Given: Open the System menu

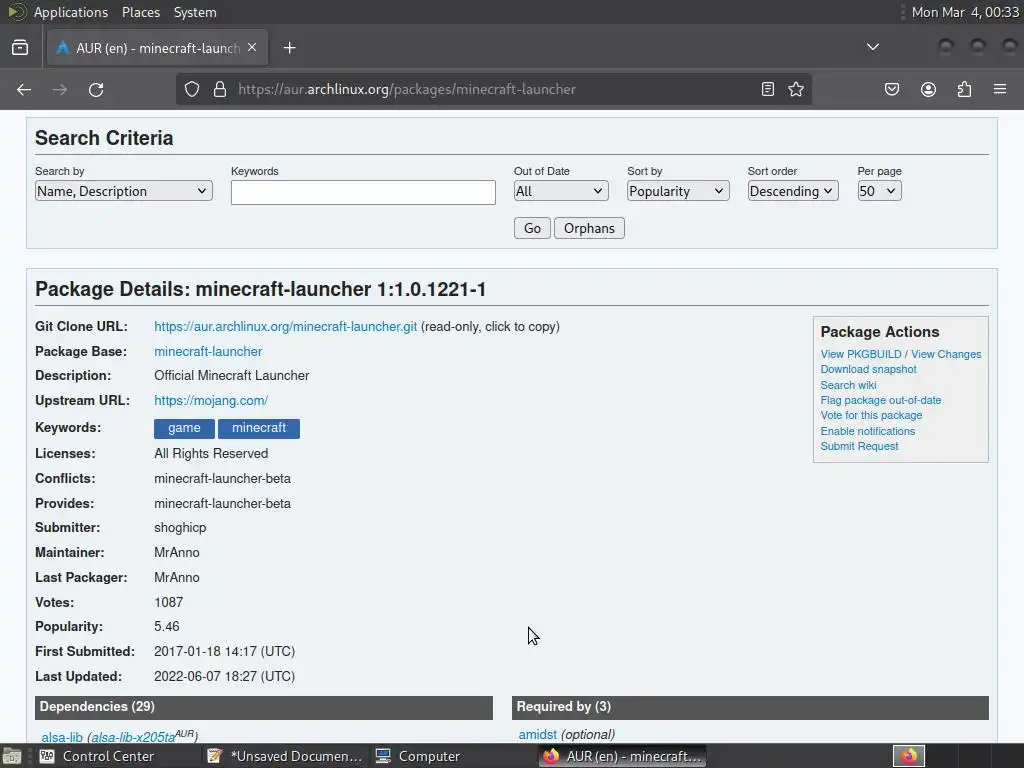Looking at the screenshot, I should point(195,12).
